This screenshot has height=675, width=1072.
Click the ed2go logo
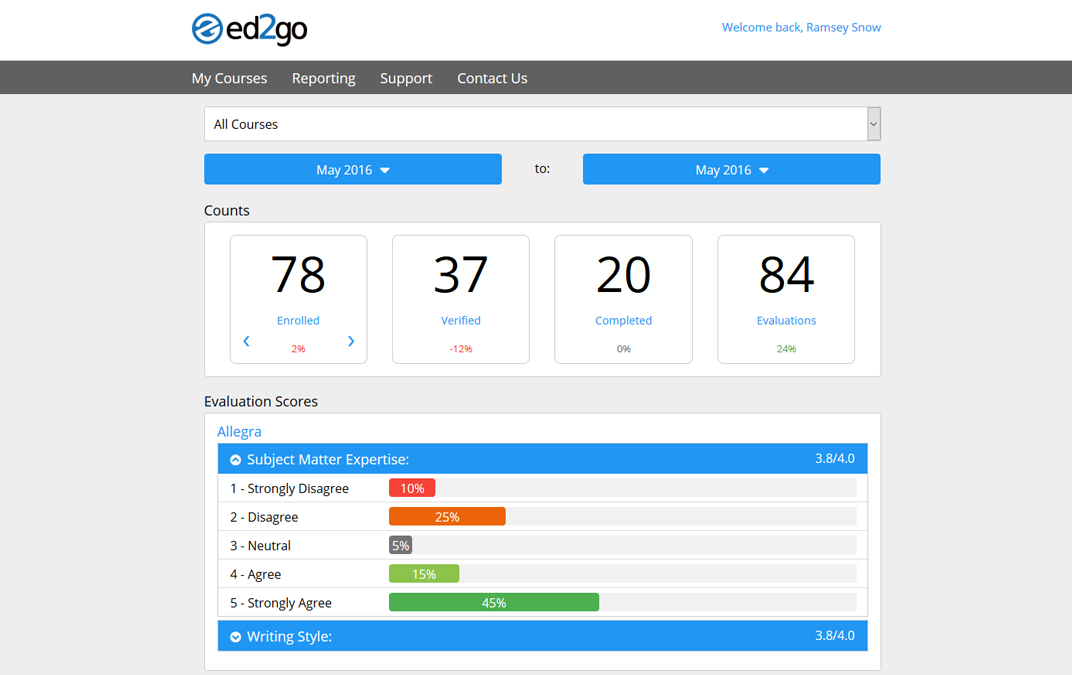pos(249,29)
